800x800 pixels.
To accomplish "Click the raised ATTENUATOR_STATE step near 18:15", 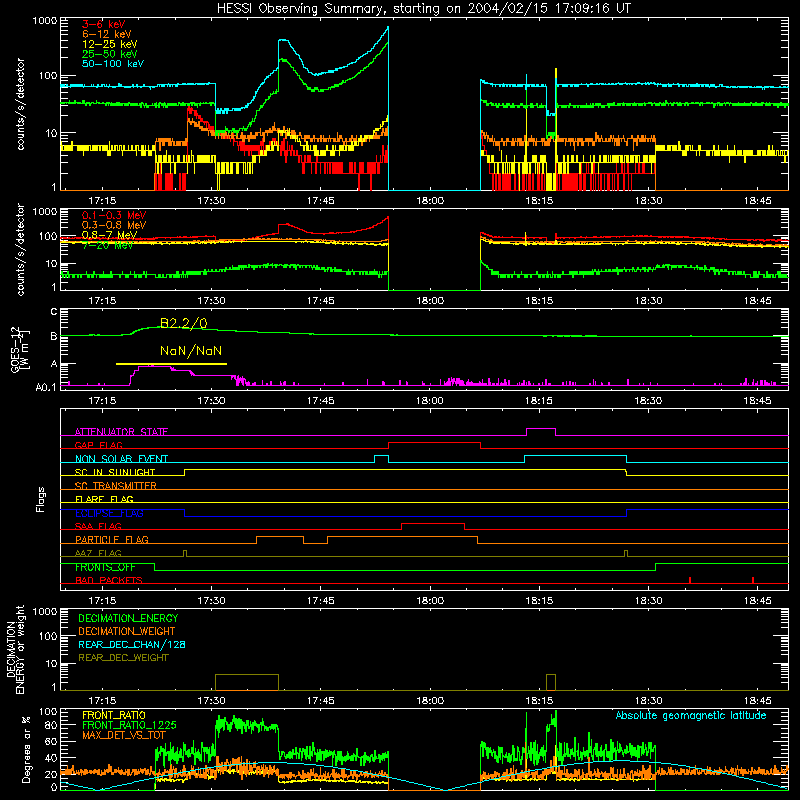I will click(541, 429).
